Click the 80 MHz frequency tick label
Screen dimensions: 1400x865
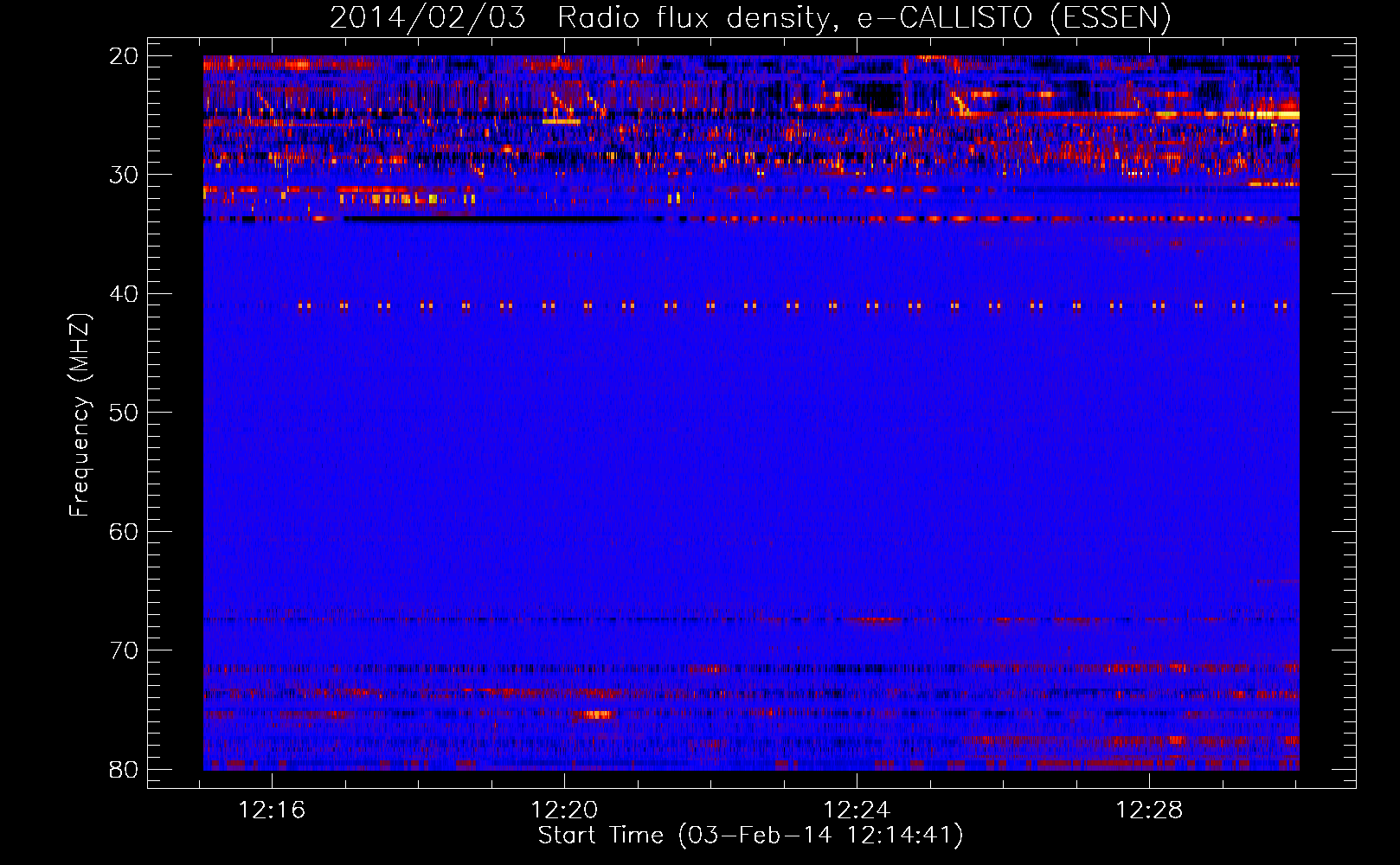124,770
